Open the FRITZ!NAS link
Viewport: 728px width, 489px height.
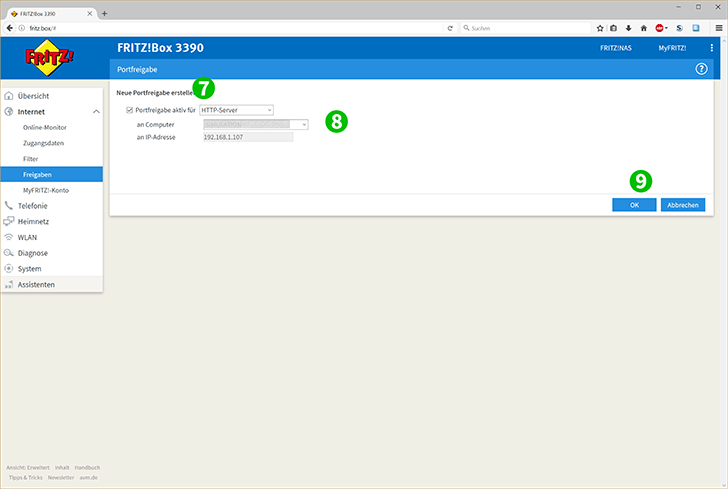pyautogui.click(x=616, y=48)
